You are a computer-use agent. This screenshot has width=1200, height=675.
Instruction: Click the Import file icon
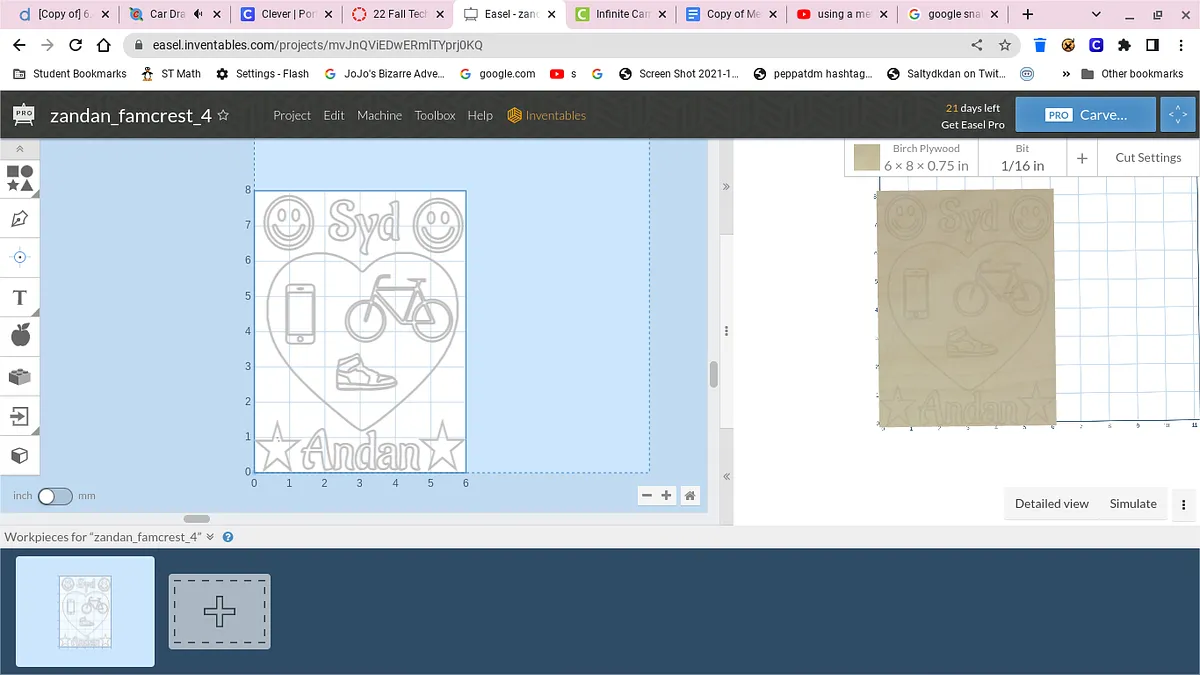pyautogui.click(x=19, y=416)
